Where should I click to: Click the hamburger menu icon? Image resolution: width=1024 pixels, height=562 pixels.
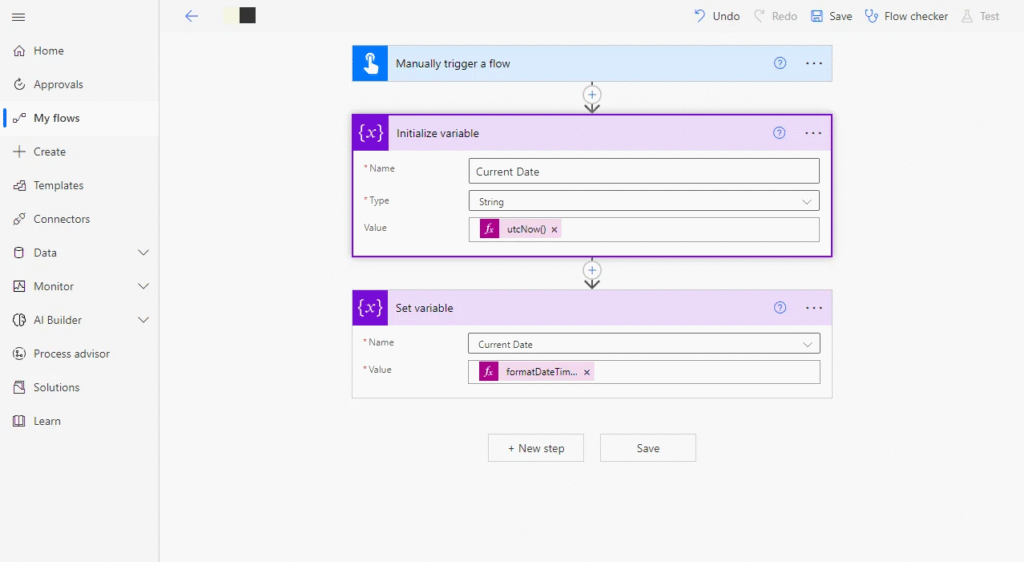coord(18,17)
